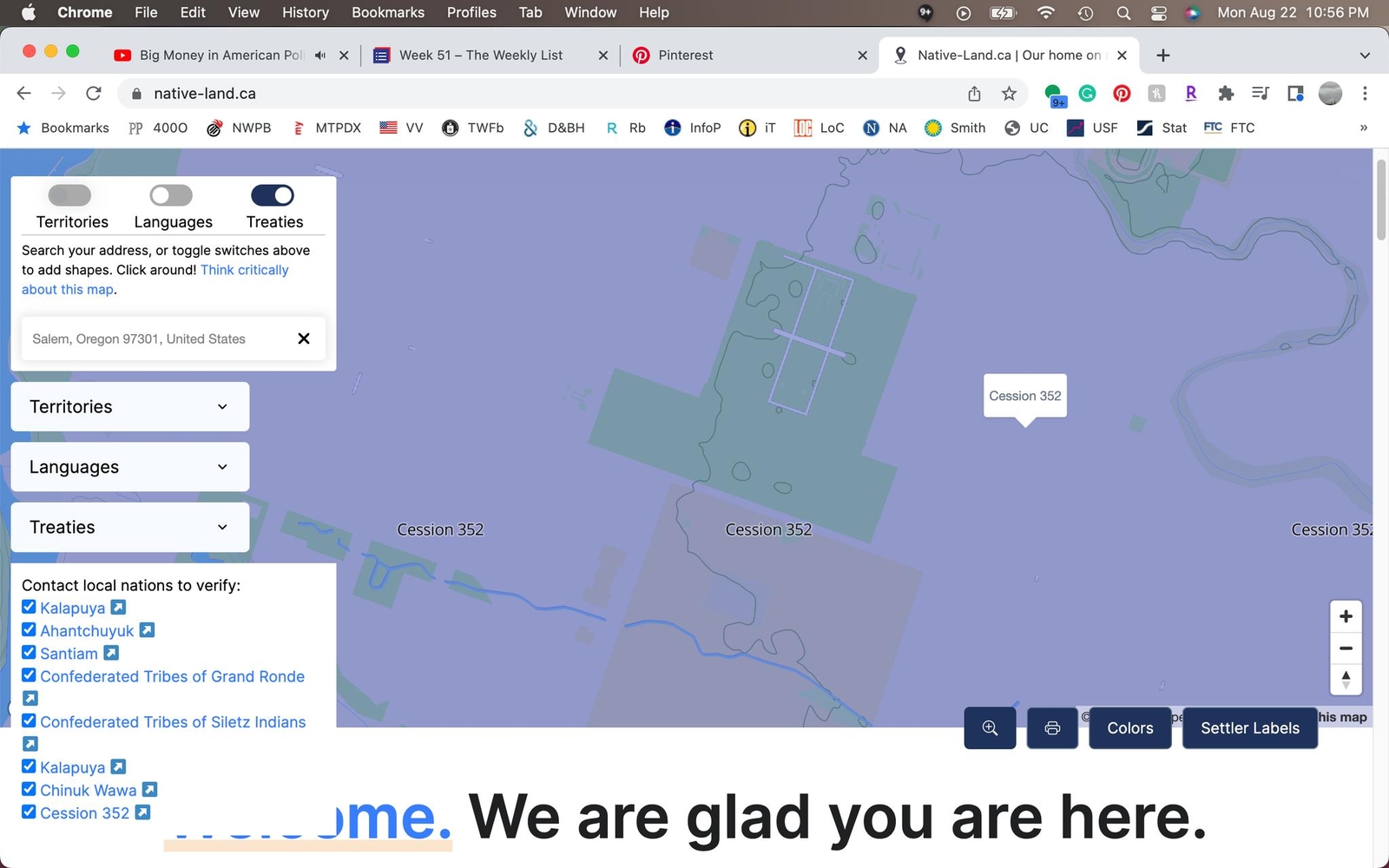Uncheck the Cession 352 checkbox
This screenshot has height=868, width=1389.
pos(29,812)
